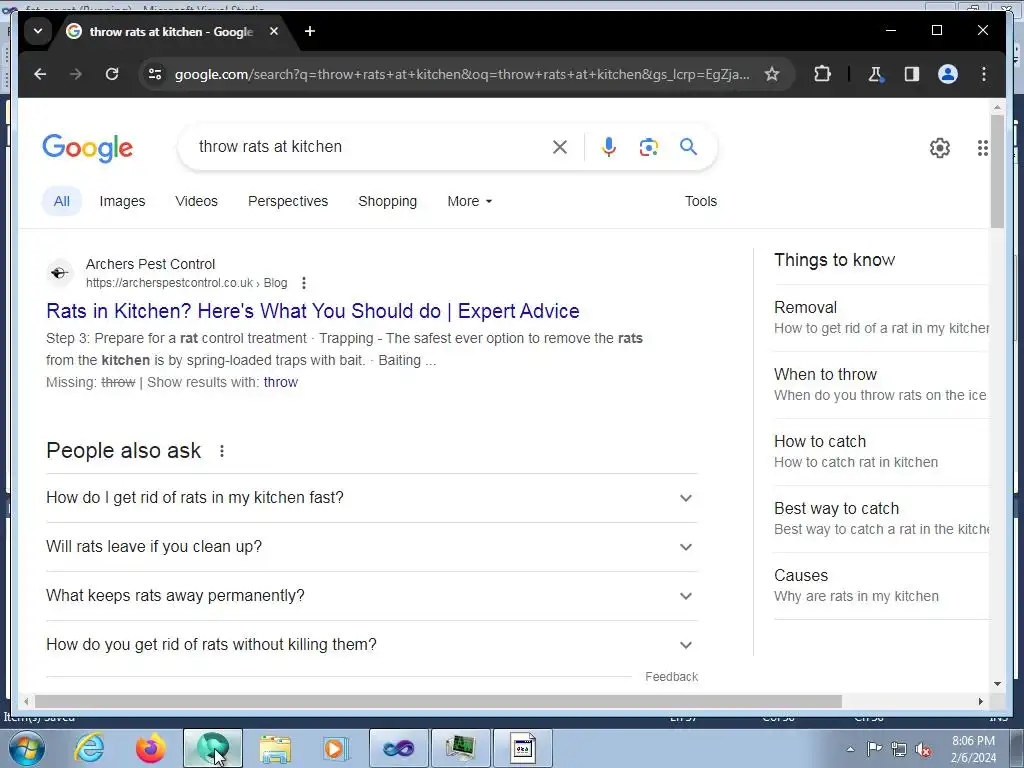
Task: Open 'Best way to catch' topic
Action: tap(881, 519)
